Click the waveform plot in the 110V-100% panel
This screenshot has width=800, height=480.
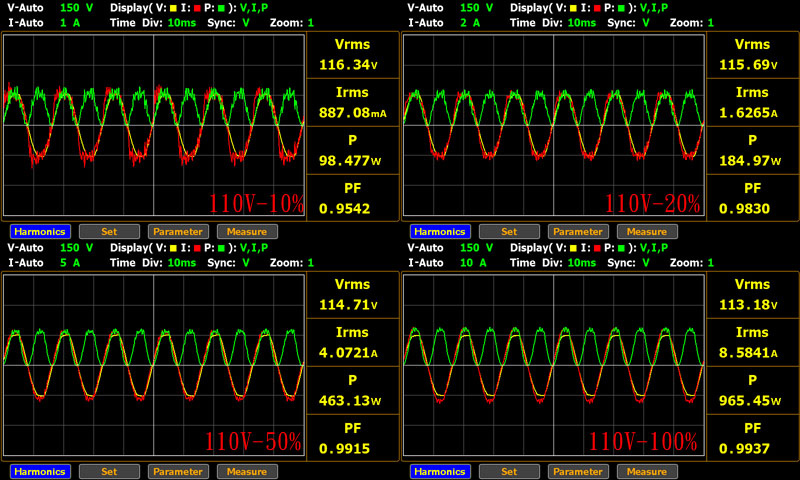[x=554, y=365]
